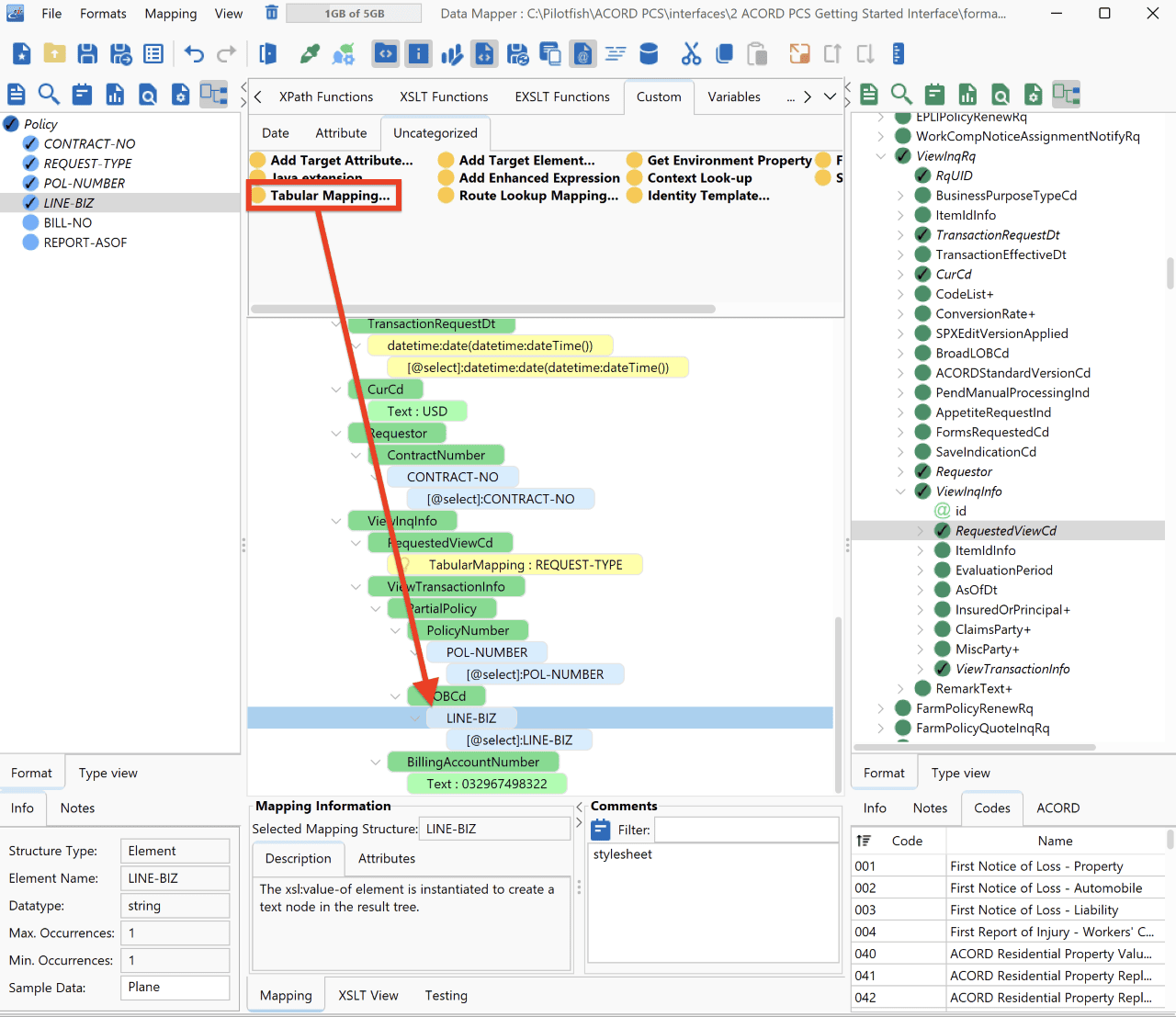Cut the selection with the scissors icon
This screenshot has width=1176, height=1017.
[691, 54]
